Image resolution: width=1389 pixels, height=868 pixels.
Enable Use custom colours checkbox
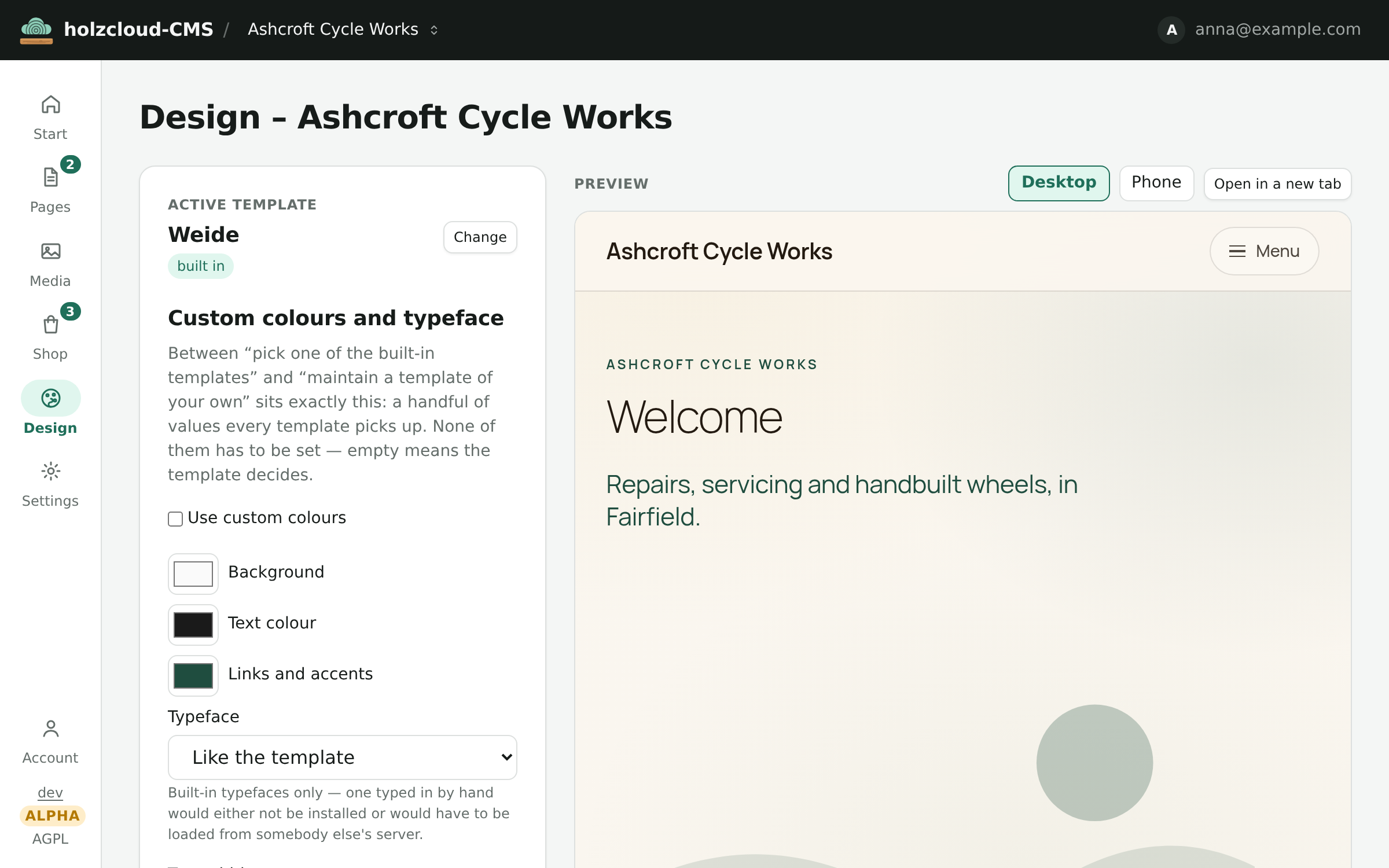175,518
